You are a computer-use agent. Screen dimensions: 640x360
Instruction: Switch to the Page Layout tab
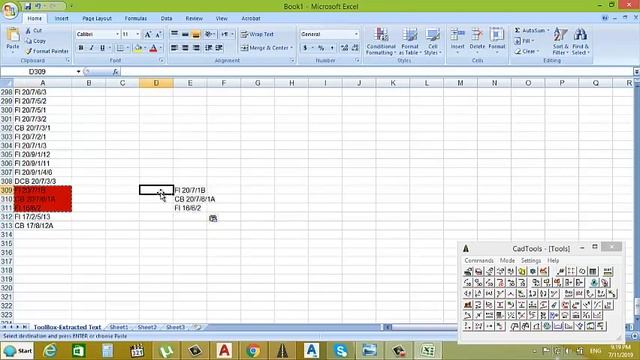[97, 18]
